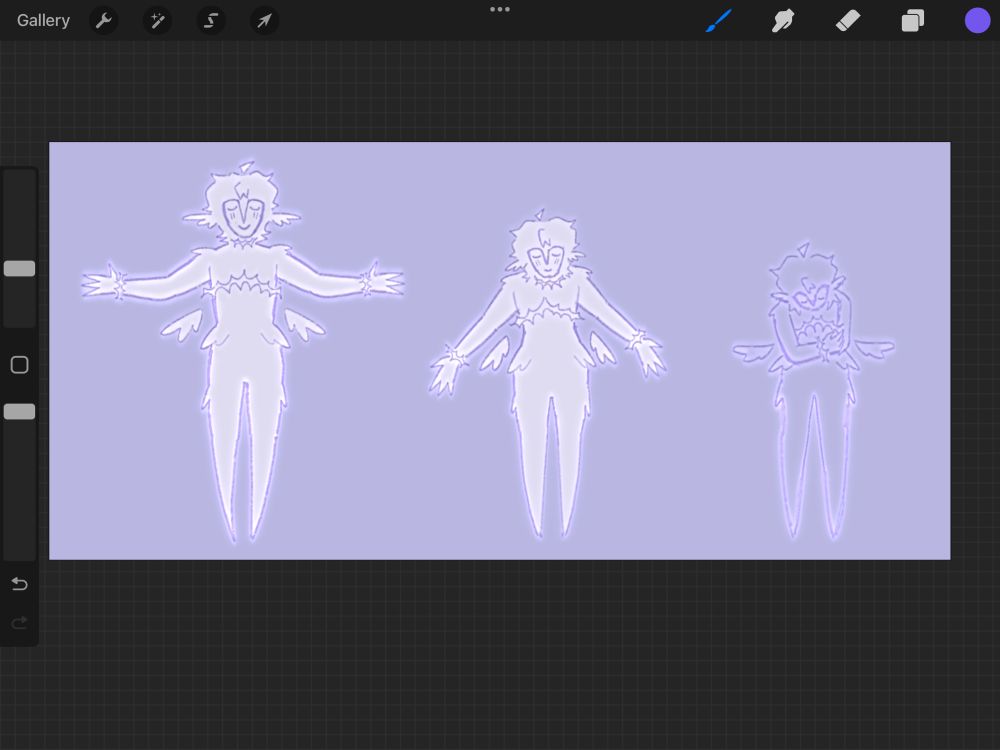Screen dimensions: 1000x750
Task: Open the Actions wrench menu
Action: point(104,21)
